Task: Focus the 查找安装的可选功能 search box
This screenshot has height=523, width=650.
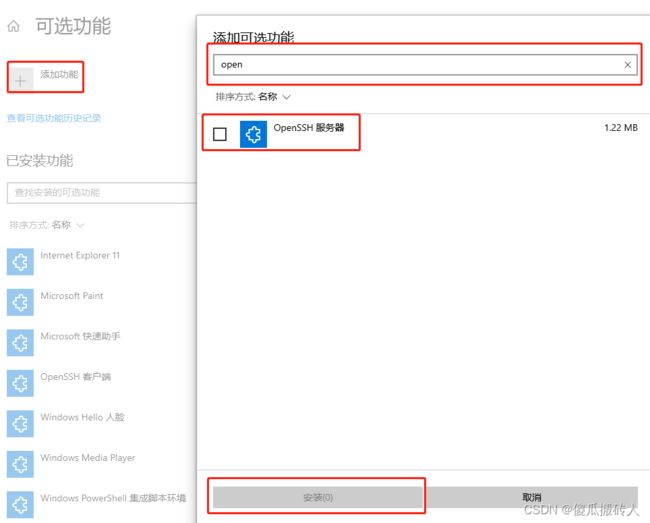Action: tap(101, 193)
